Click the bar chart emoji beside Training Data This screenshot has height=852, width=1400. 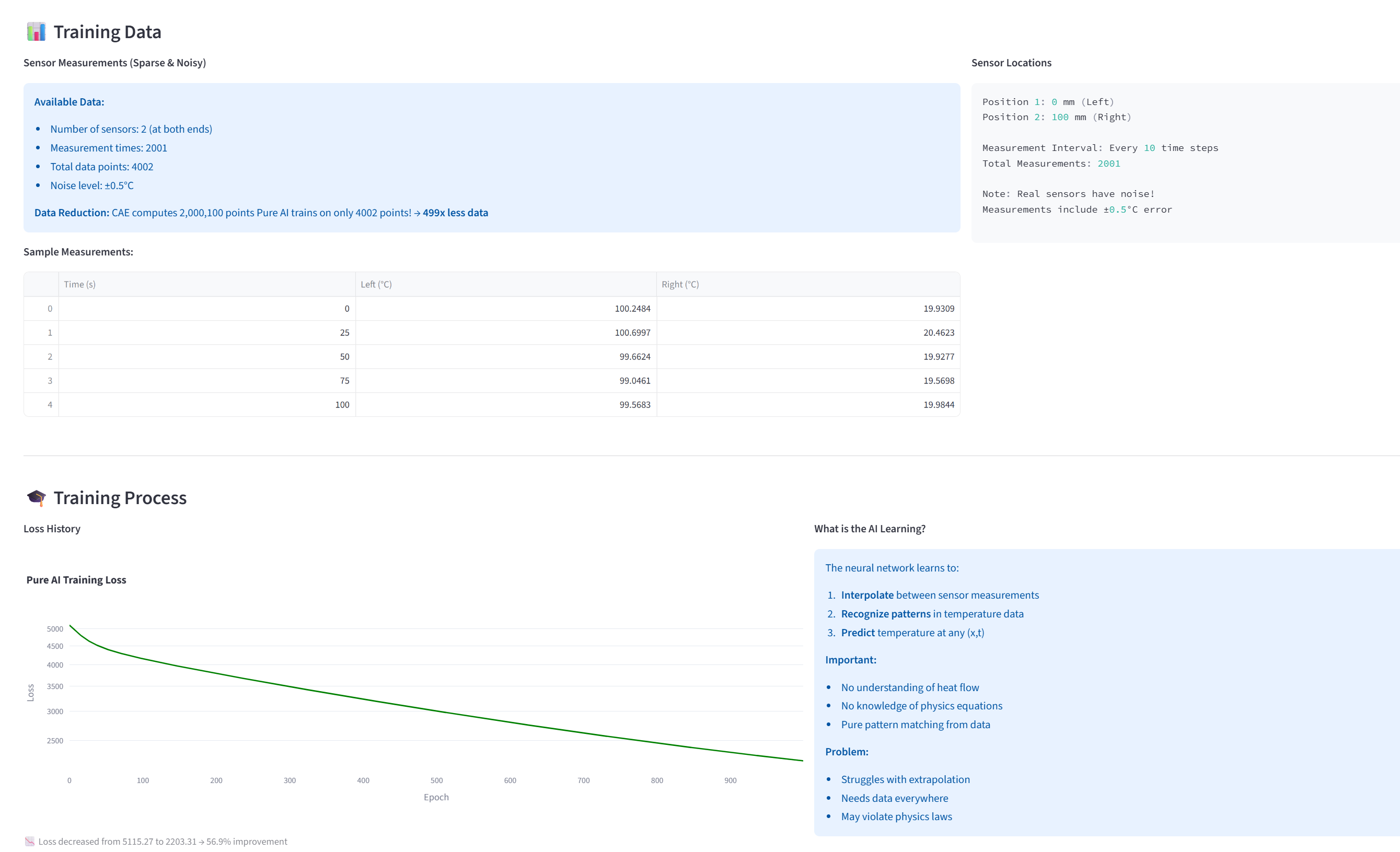point(36,32)
